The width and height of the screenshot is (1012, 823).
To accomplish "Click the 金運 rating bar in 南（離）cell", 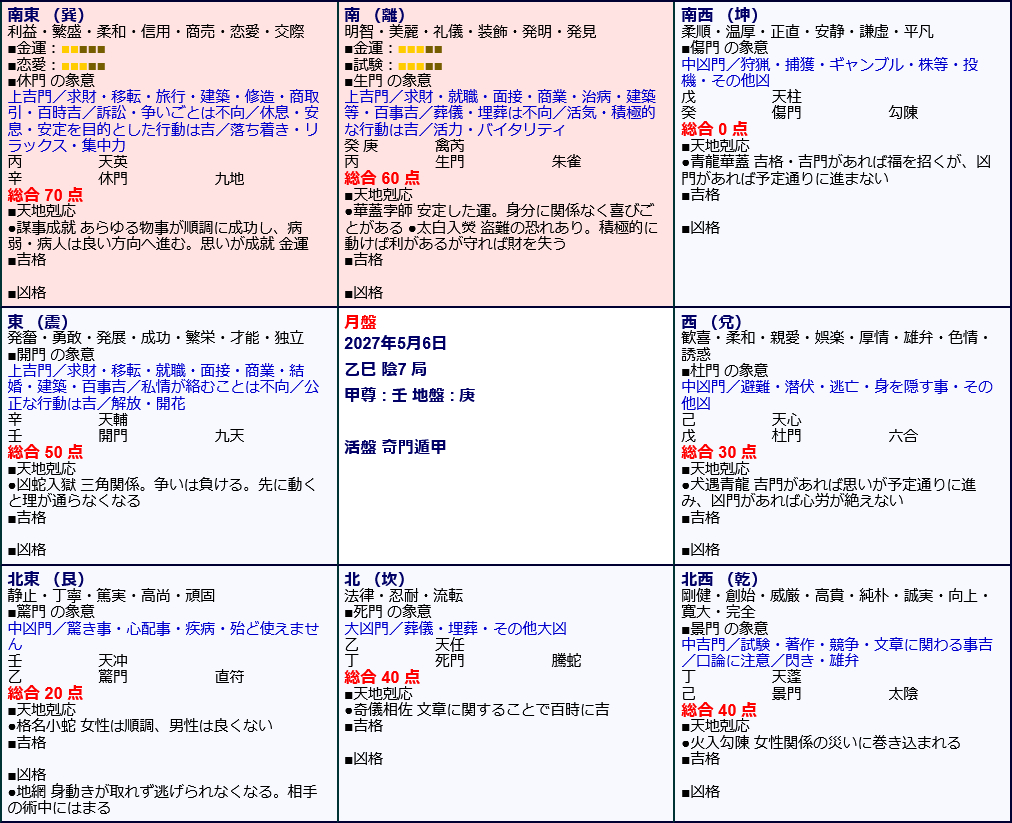I will pos(420,49).
